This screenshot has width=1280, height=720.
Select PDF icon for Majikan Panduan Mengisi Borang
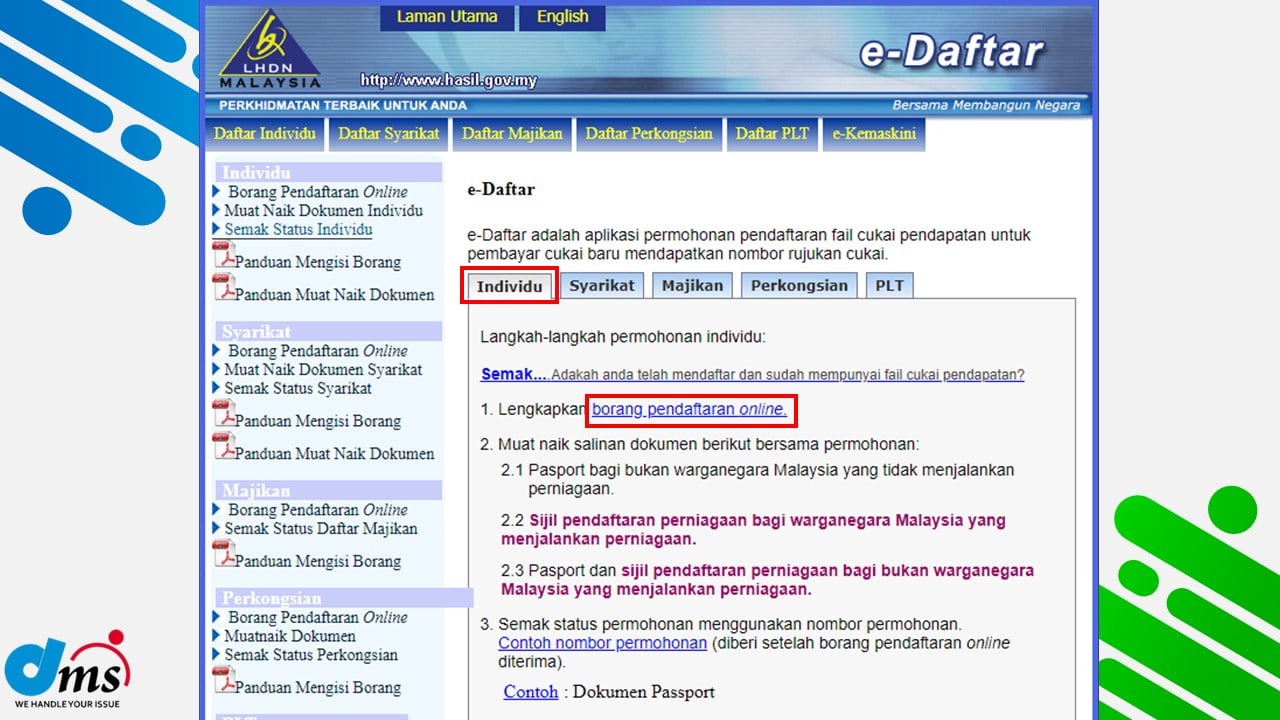click(x=224, y=555)
